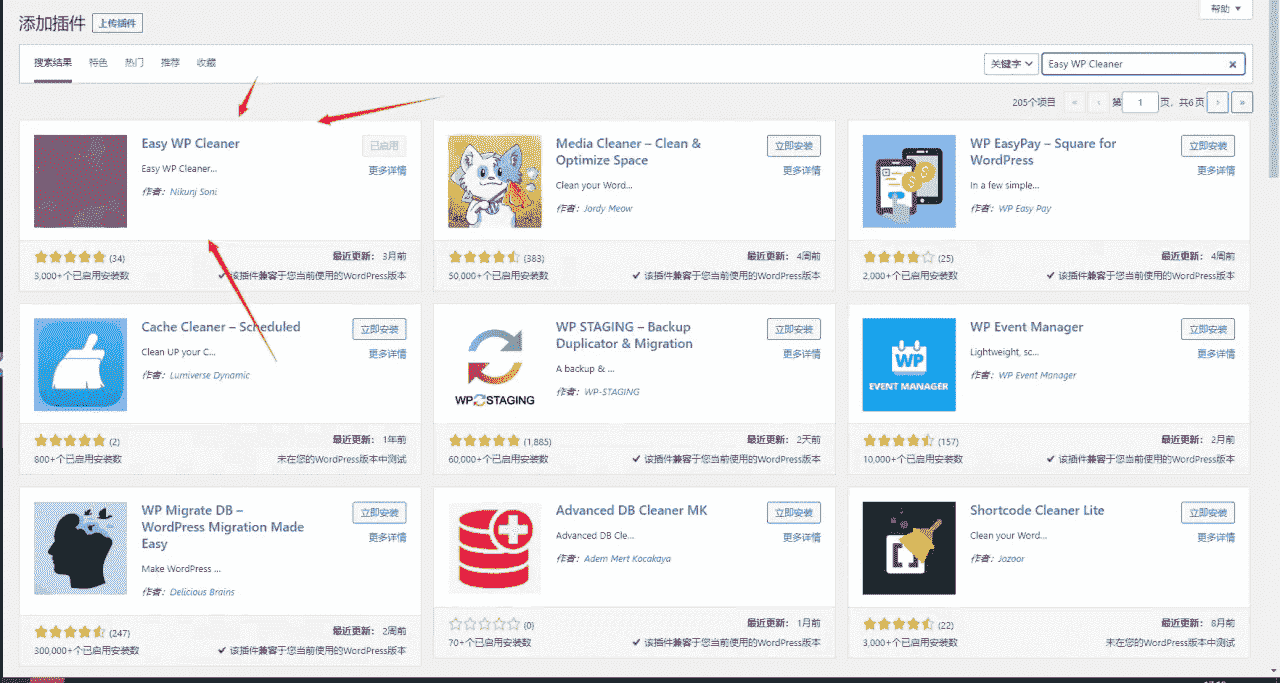
Task: Click the WP EasyPay phone icon
Action: click(909, 181)
